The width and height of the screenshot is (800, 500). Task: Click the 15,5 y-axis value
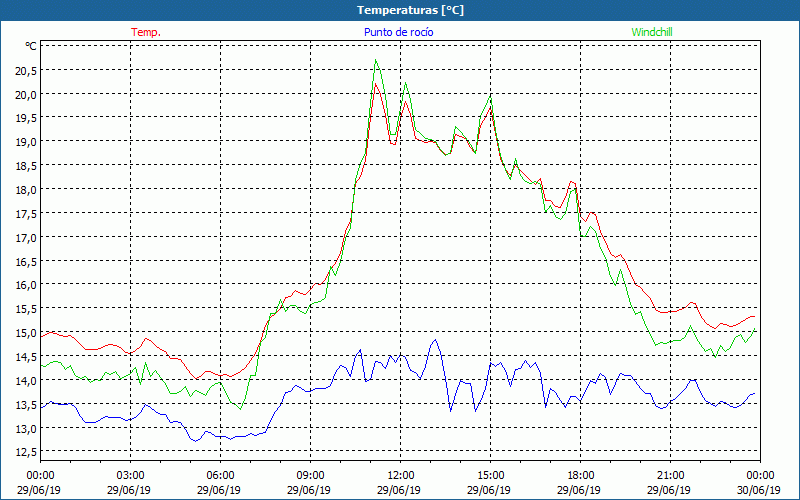[27, 309]
